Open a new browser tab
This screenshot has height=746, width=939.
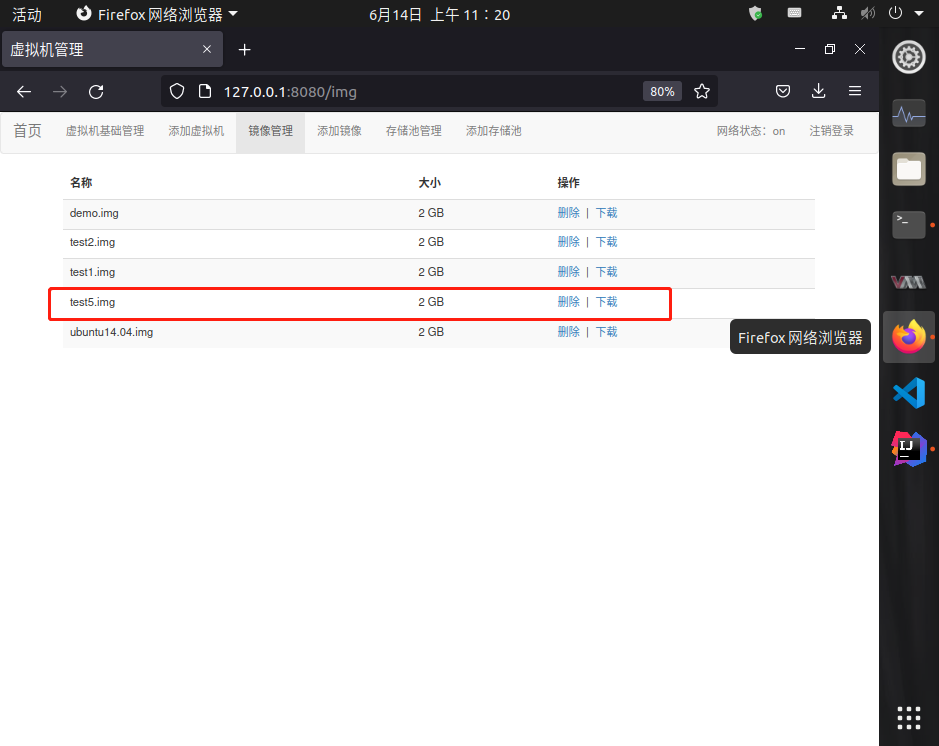244,50
